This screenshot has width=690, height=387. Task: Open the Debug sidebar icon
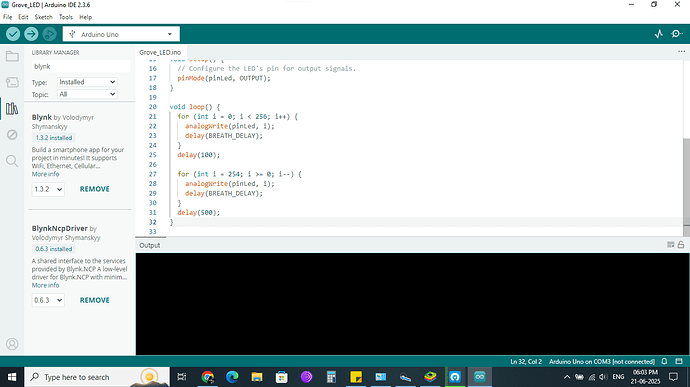click(x=12, y=135)
